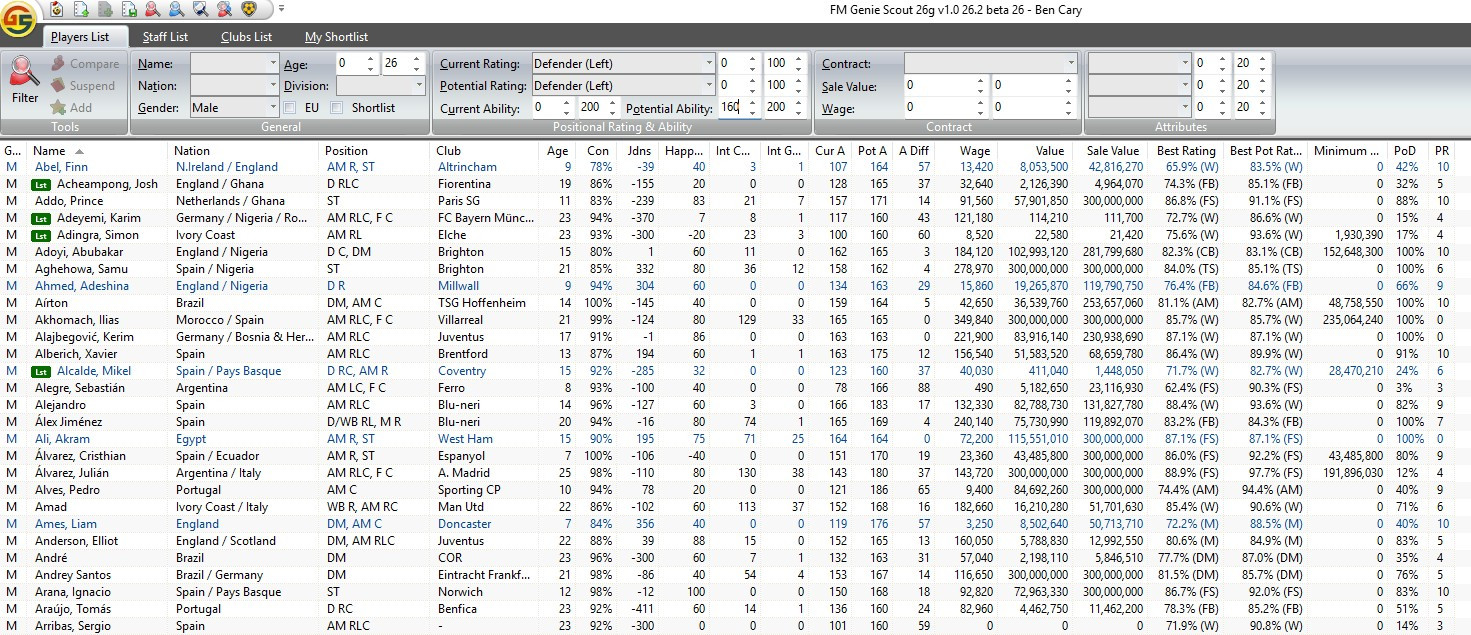
Task: Click the Best Rating column header
Action: (1186, 151)
